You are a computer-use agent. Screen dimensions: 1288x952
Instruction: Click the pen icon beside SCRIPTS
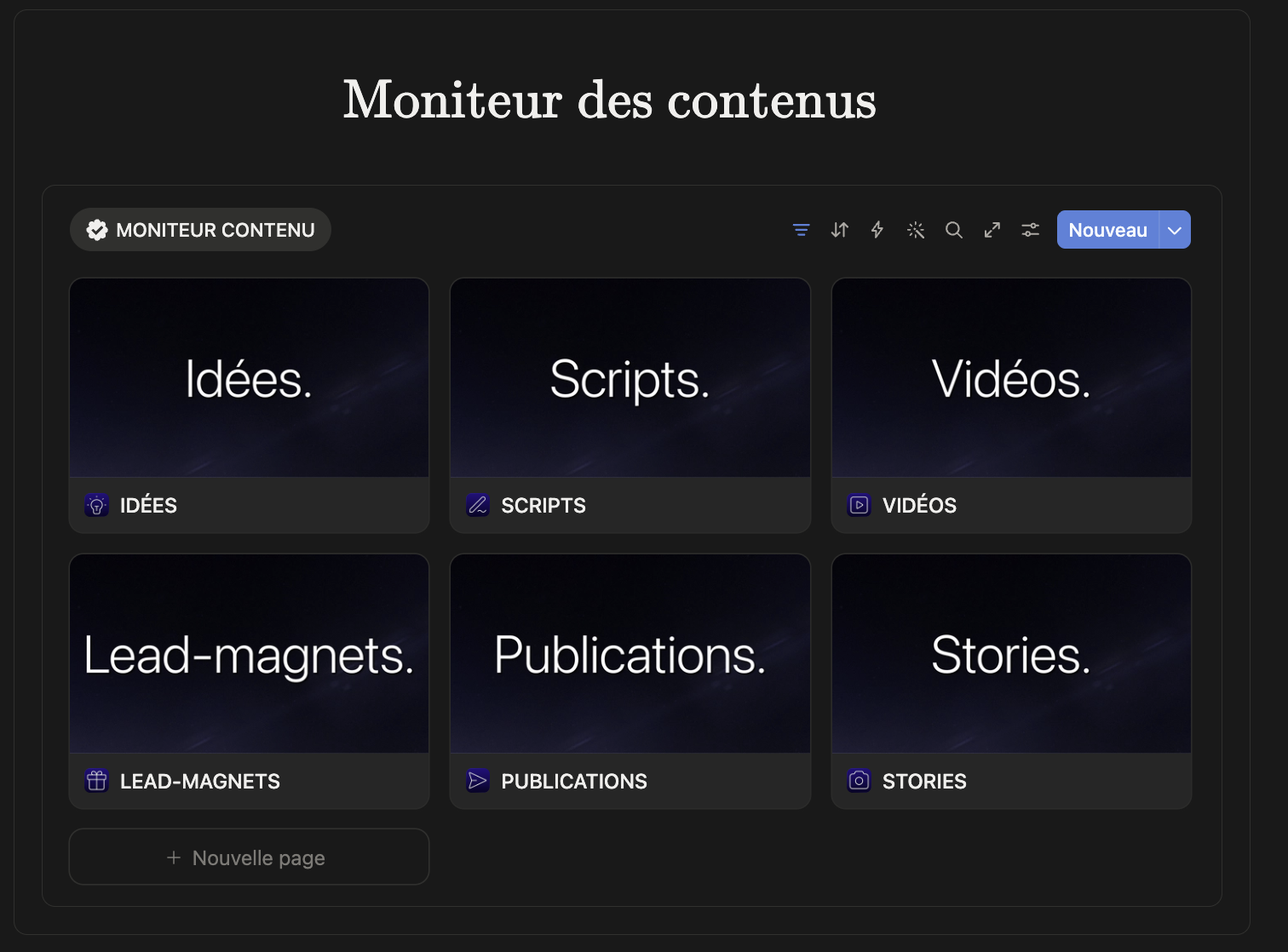click(478, 505)
